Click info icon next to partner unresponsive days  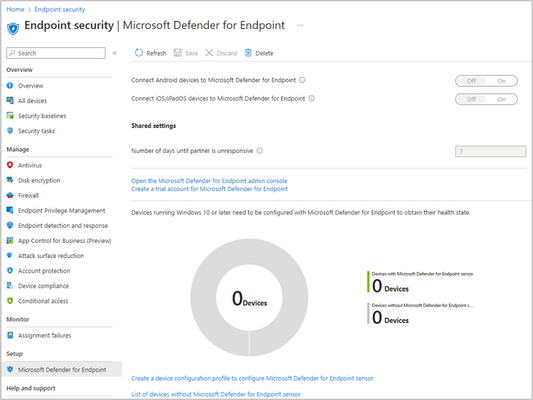coord(260,151)
